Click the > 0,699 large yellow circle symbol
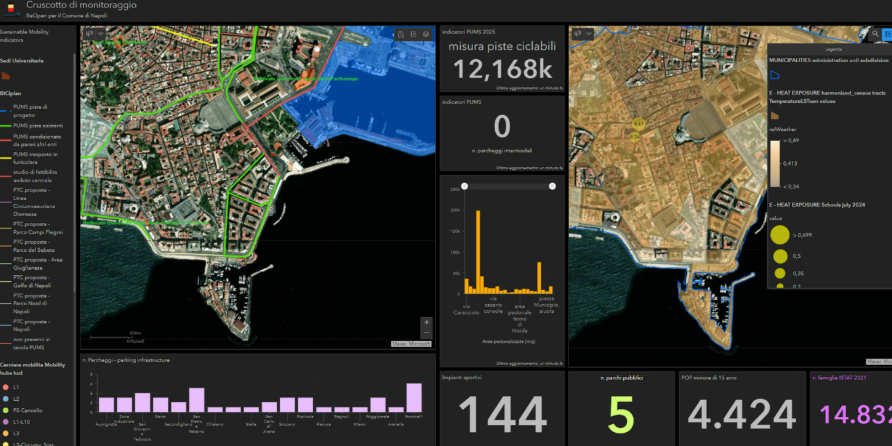This screenshot has height=446, width=892. 780,235
